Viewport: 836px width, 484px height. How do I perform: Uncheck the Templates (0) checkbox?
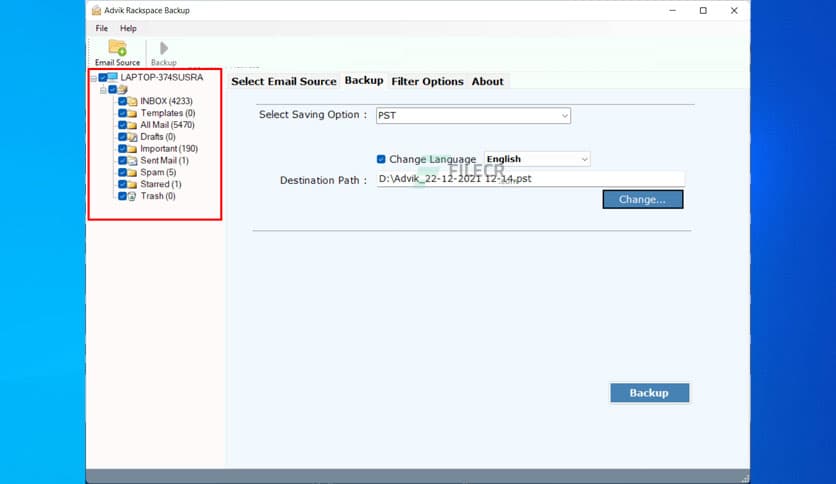122,113
